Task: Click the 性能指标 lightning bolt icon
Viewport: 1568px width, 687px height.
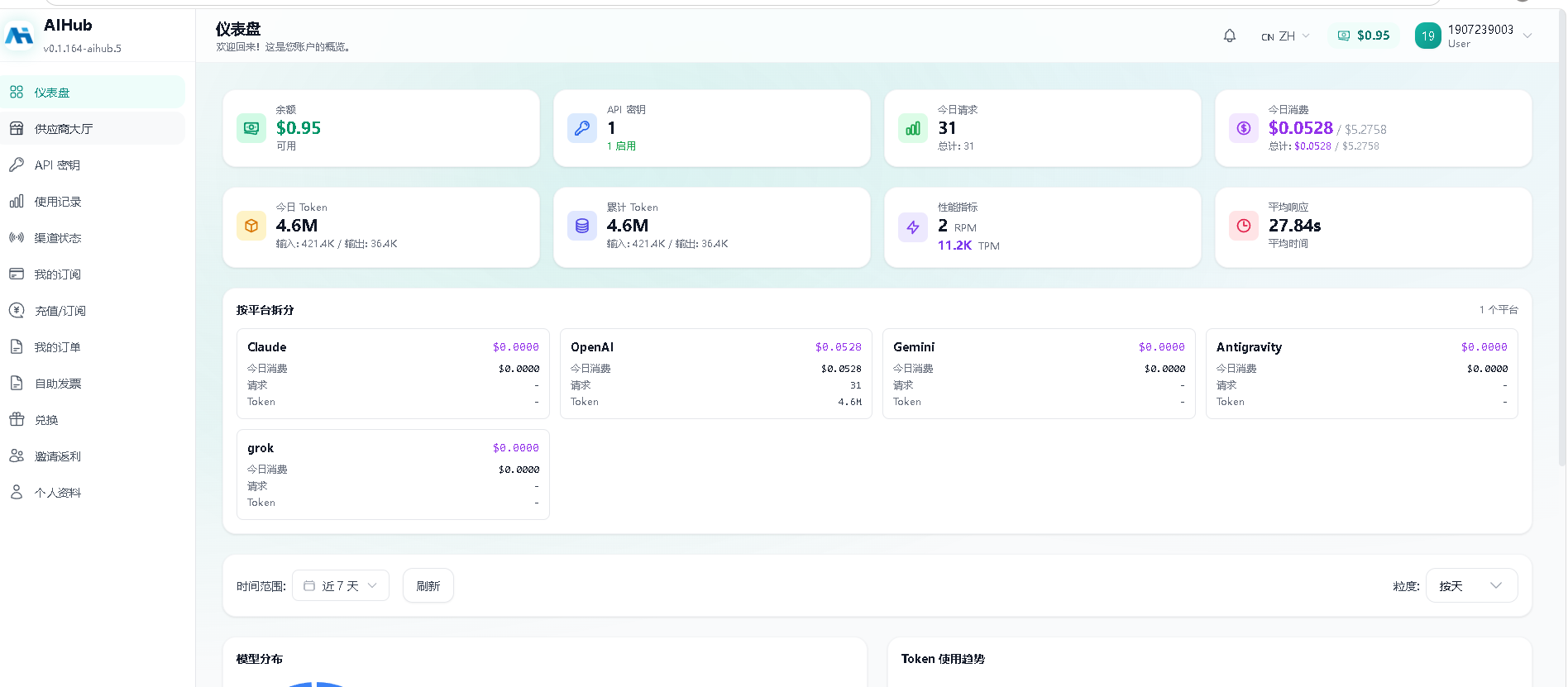Action: [913, 227]
